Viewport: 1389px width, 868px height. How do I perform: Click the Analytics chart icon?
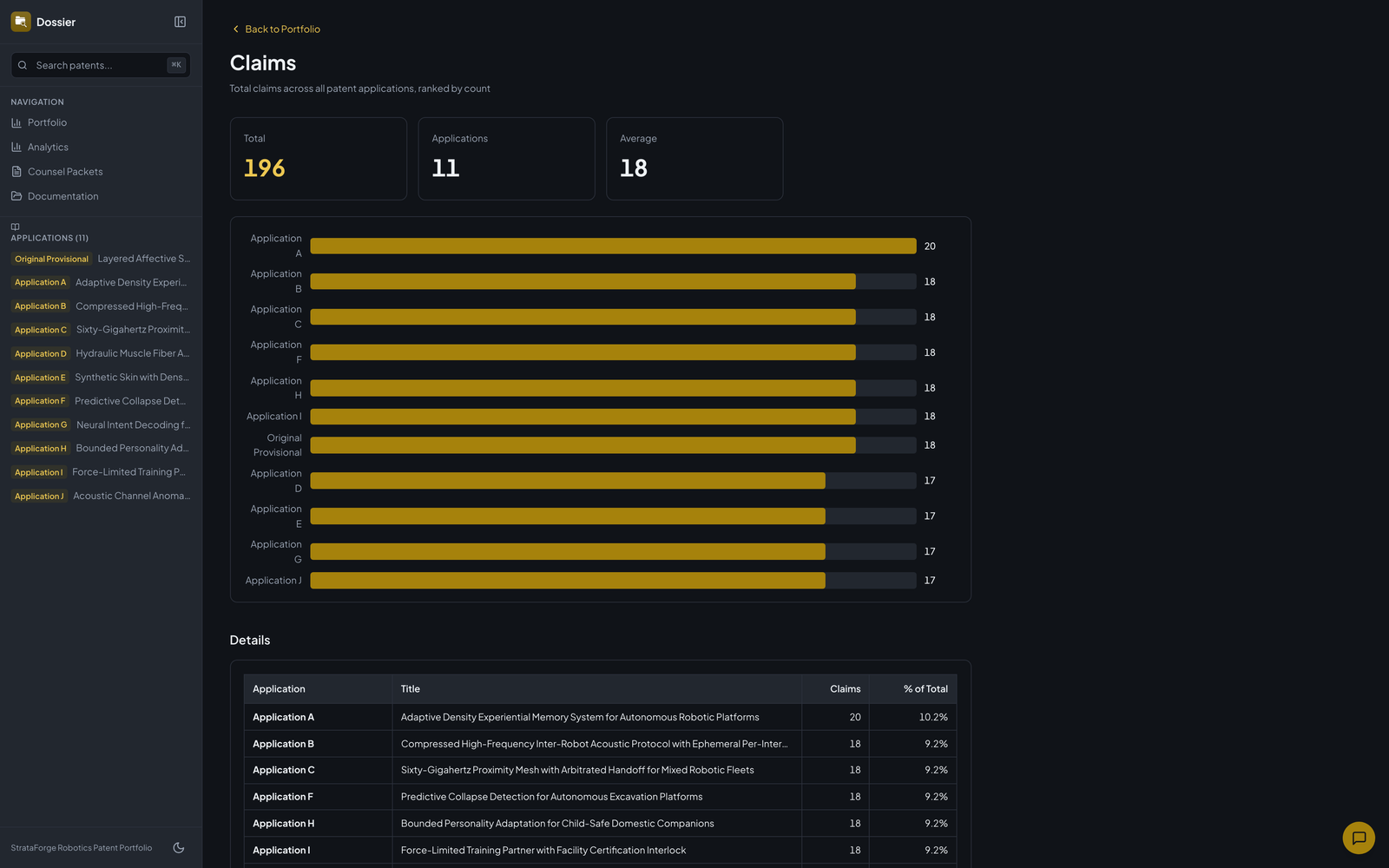16,147
